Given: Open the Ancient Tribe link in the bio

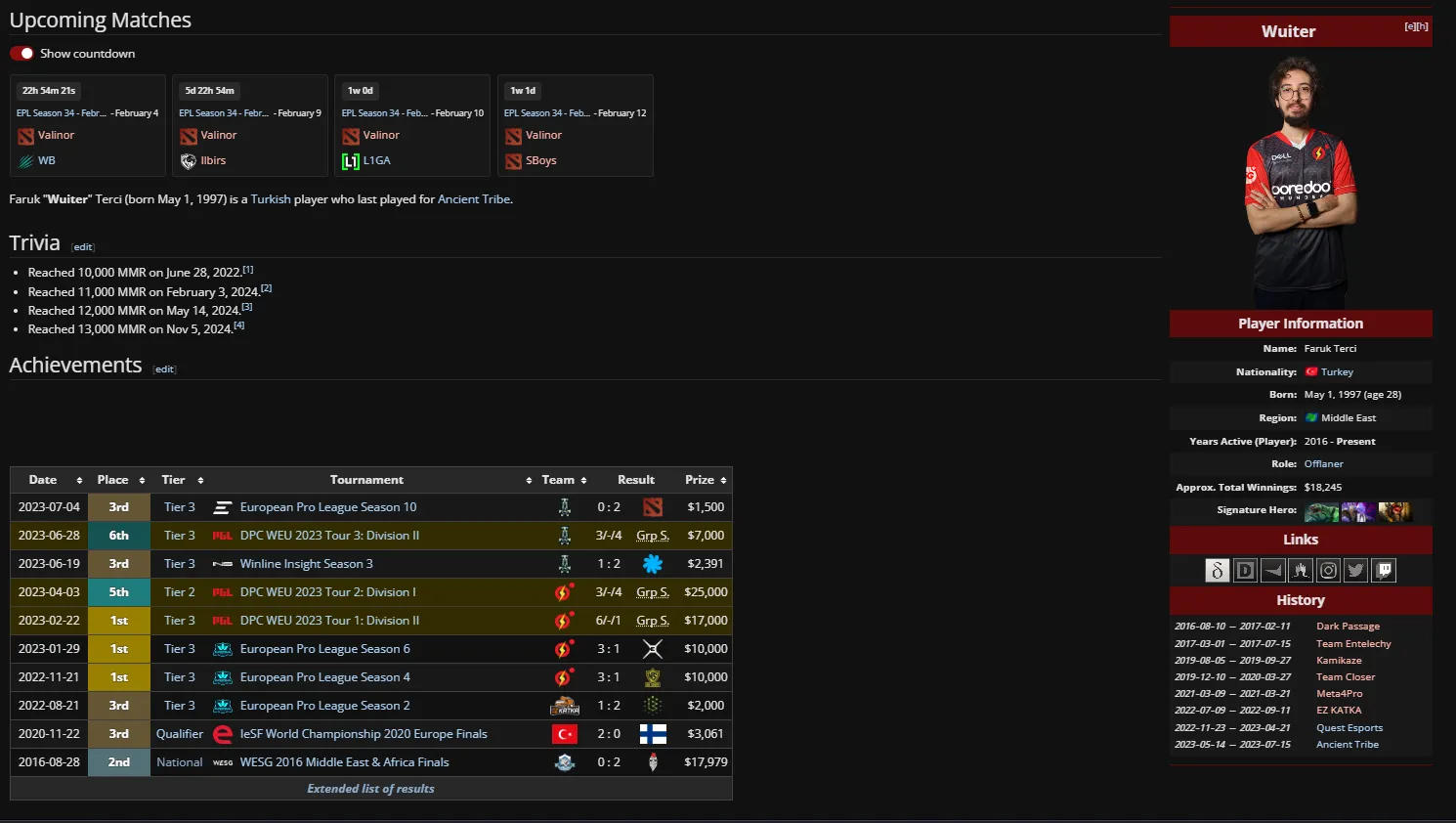Looking at the screenshot, I should [x=474, y=199].
